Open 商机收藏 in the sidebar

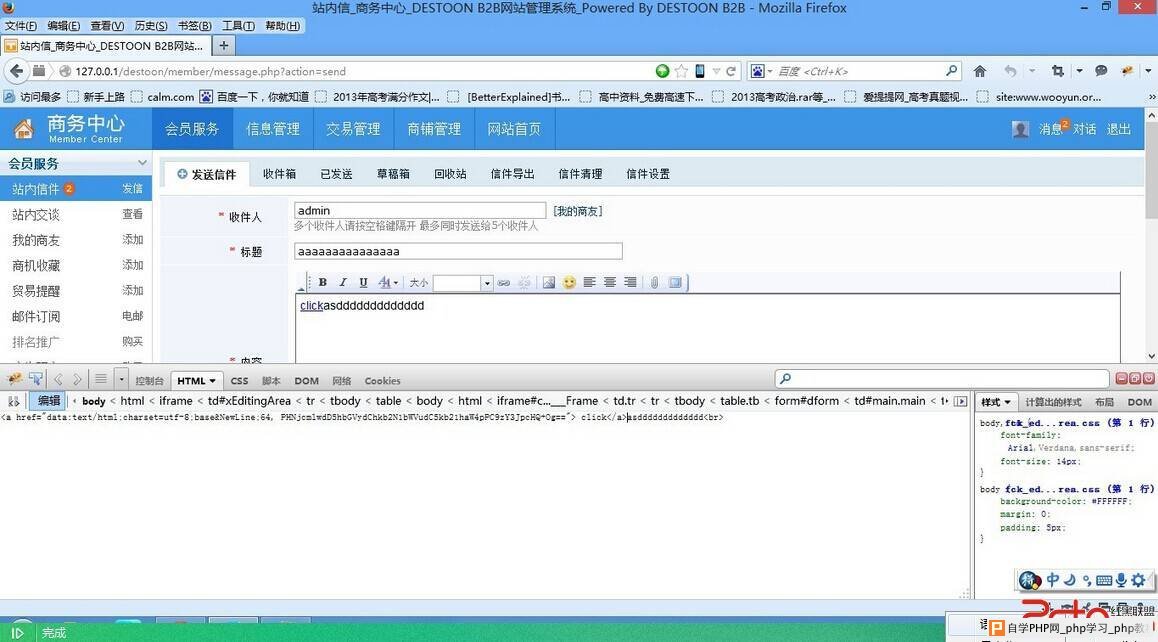coord(35,266)
